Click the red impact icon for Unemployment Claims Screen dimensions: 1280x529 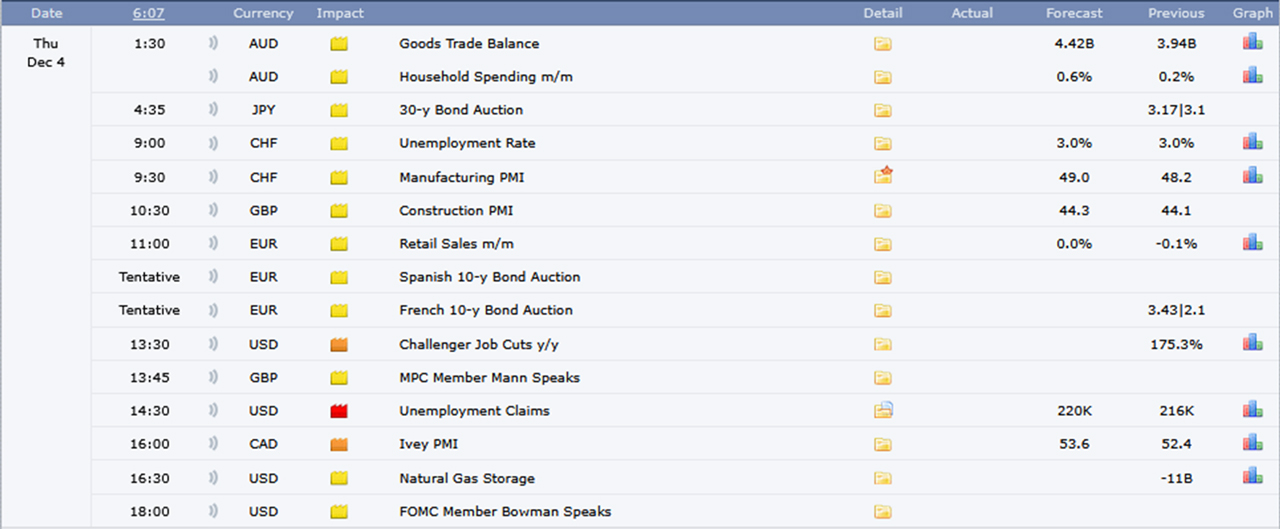tap(339, 411)
